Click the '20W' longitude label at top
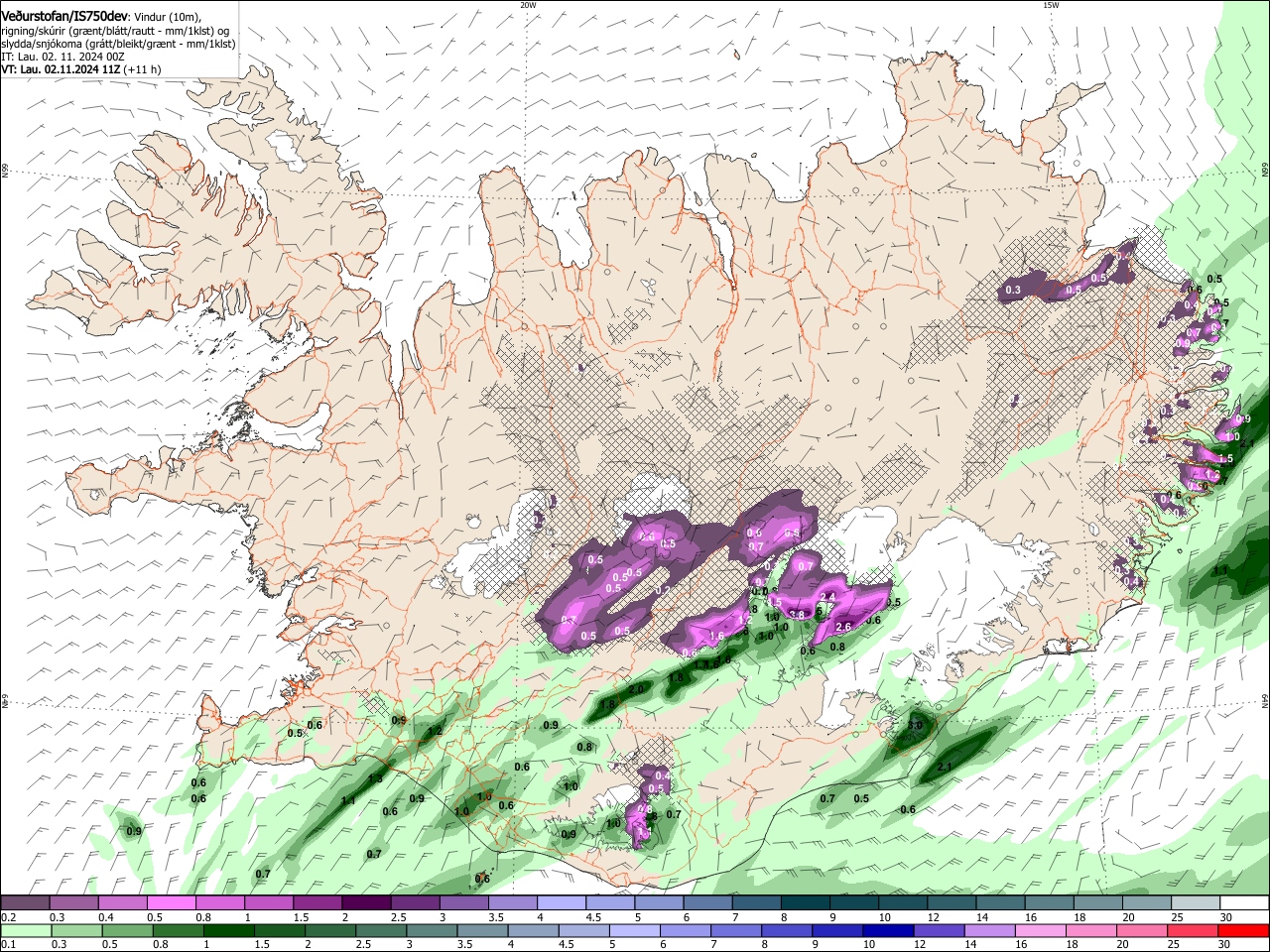The height and width of the screenshot is (952, 1270). pyautogui.click(x=528, y=5)
